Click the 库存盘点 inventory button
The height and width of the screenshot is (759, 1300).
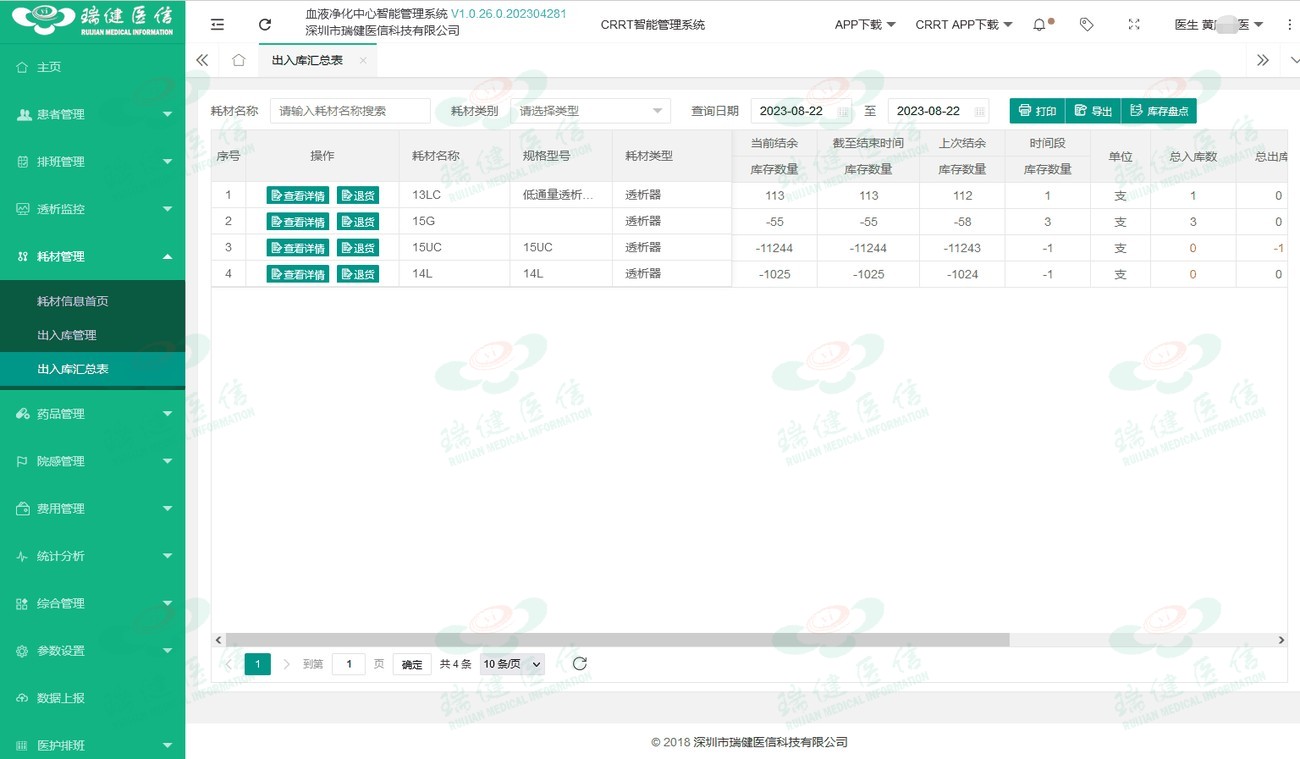click(1159, 111)
